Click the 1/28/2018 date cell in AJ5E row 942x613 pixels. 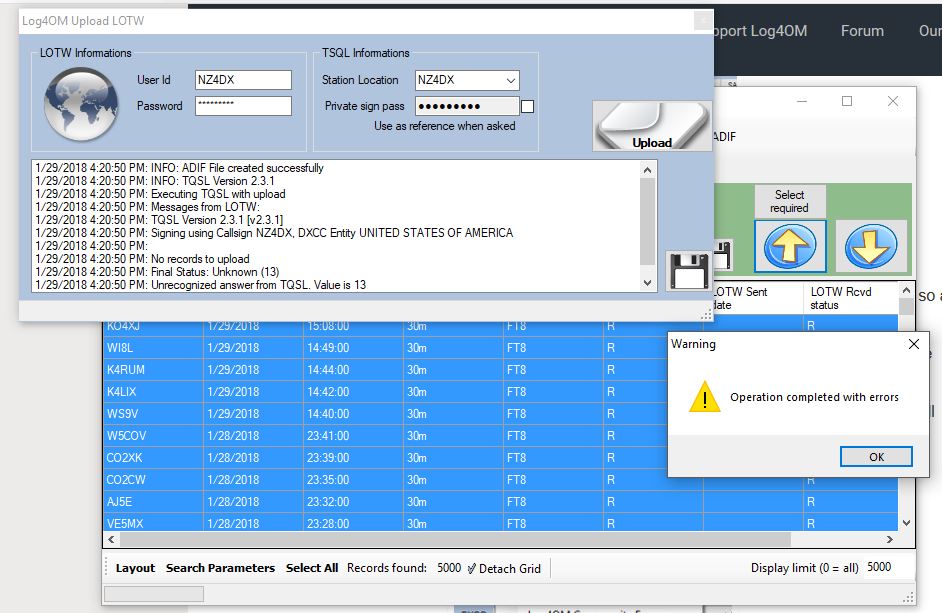(254, 502)
